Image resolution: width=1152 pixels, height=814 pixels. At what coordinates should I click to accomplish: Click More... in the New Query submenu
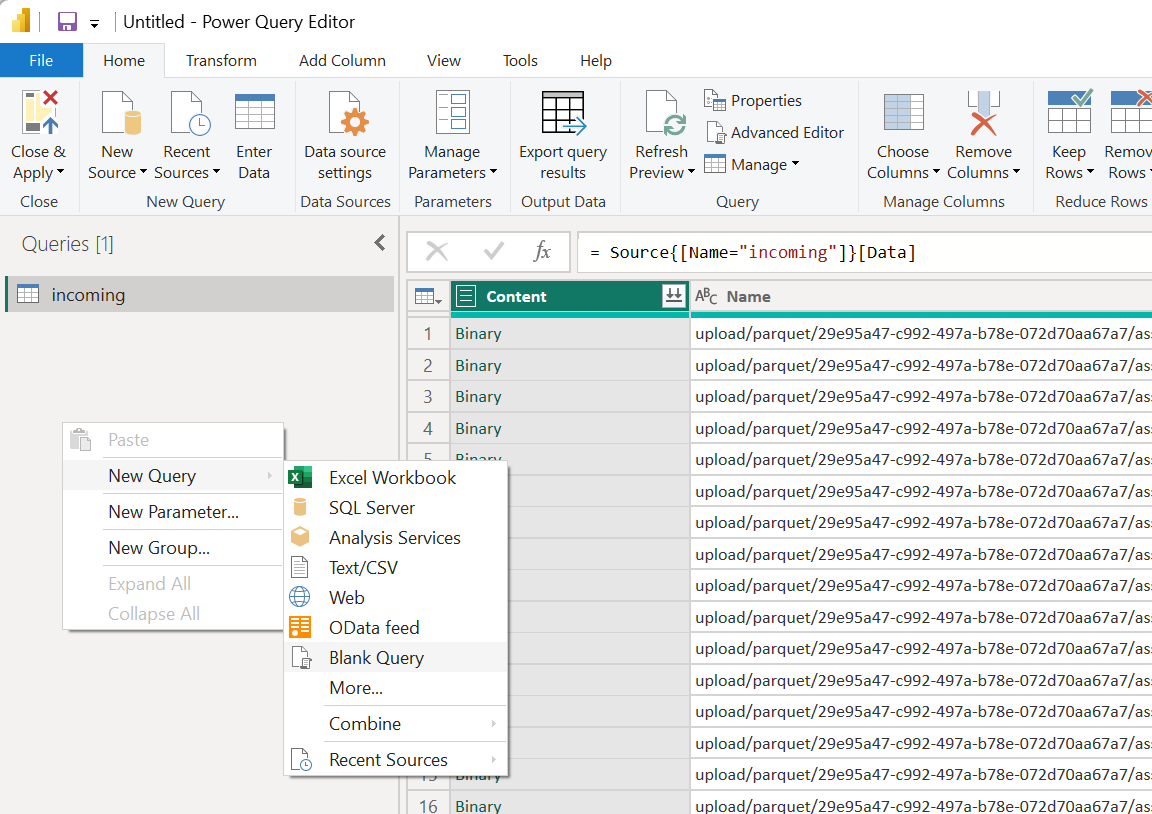point(356,688)
